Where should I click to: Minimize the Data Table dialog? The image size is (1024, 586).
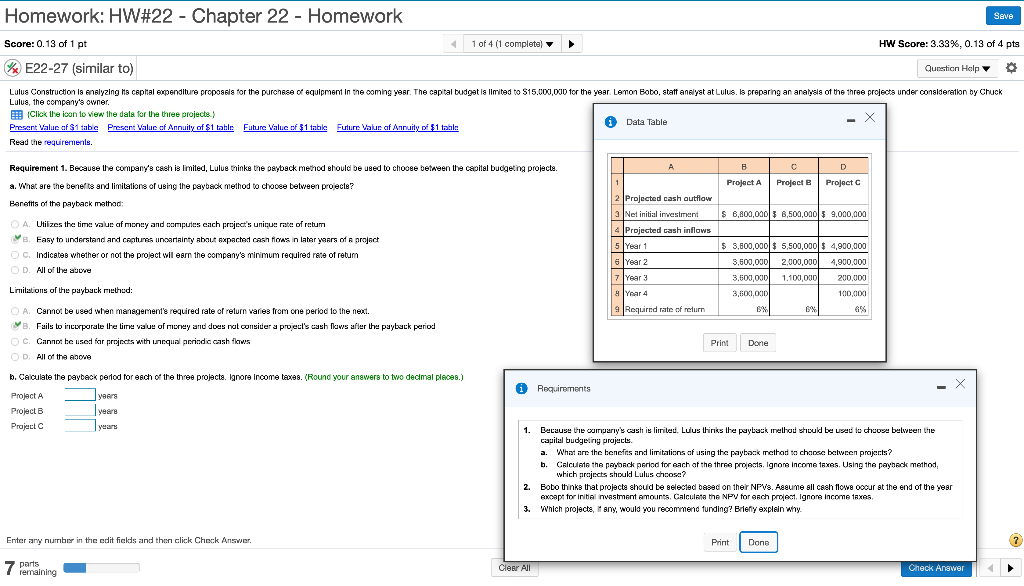[850, 120]
